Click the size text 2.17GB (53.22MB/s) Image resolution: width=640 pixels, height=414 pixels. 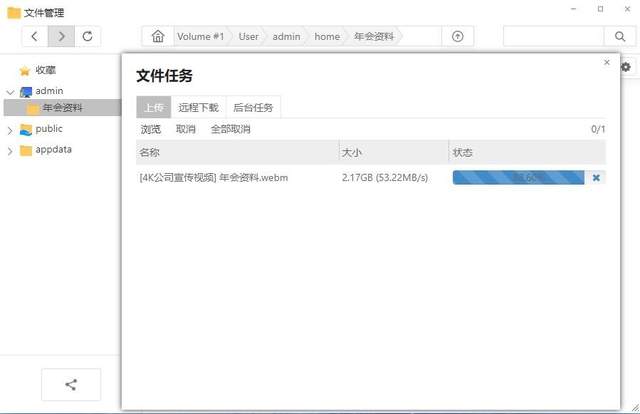tap(385, 178)
